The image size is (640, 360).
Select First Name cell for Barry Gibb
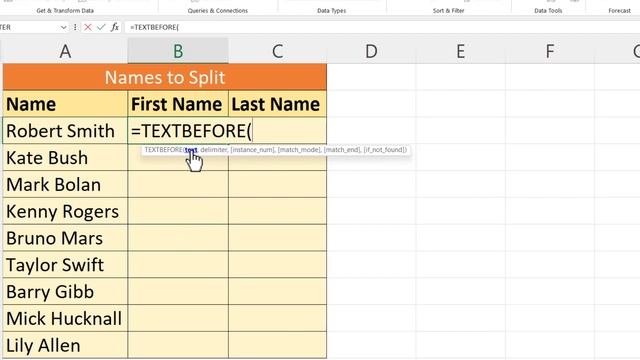[178, 292]
